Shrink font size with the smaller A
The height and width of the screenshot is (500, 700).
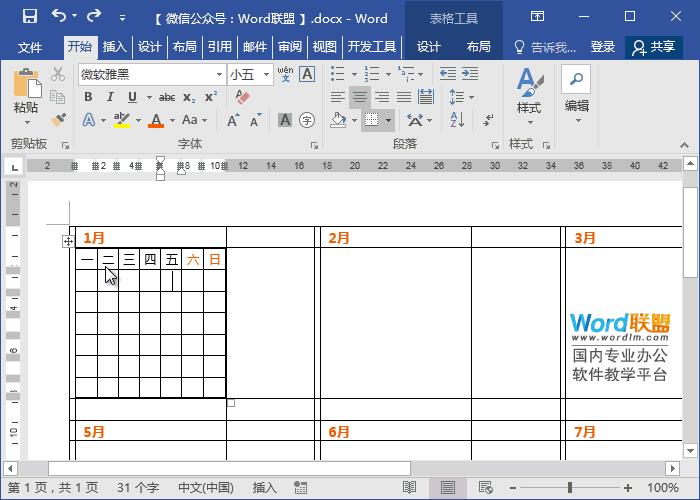(255, 120)
